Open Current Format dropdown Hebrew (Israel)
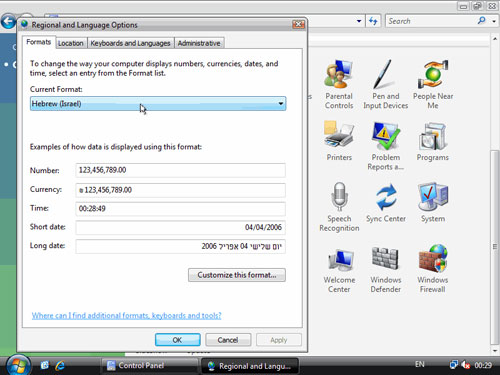The height and width of the screenshot is (375, 500). click(158, 104)
